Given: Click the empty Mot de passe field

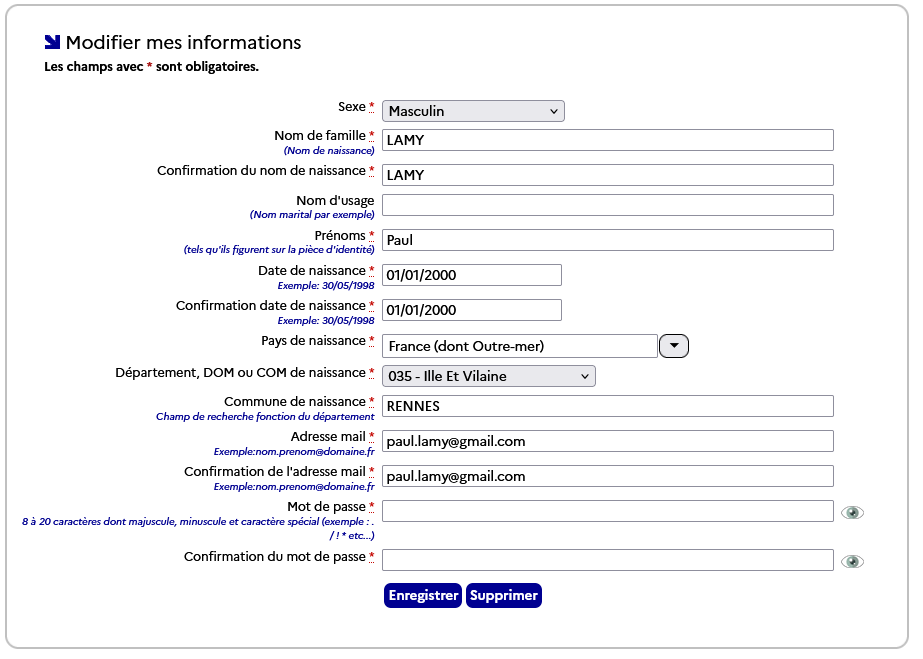Looking at the screenshot, I should coord(606,511).
